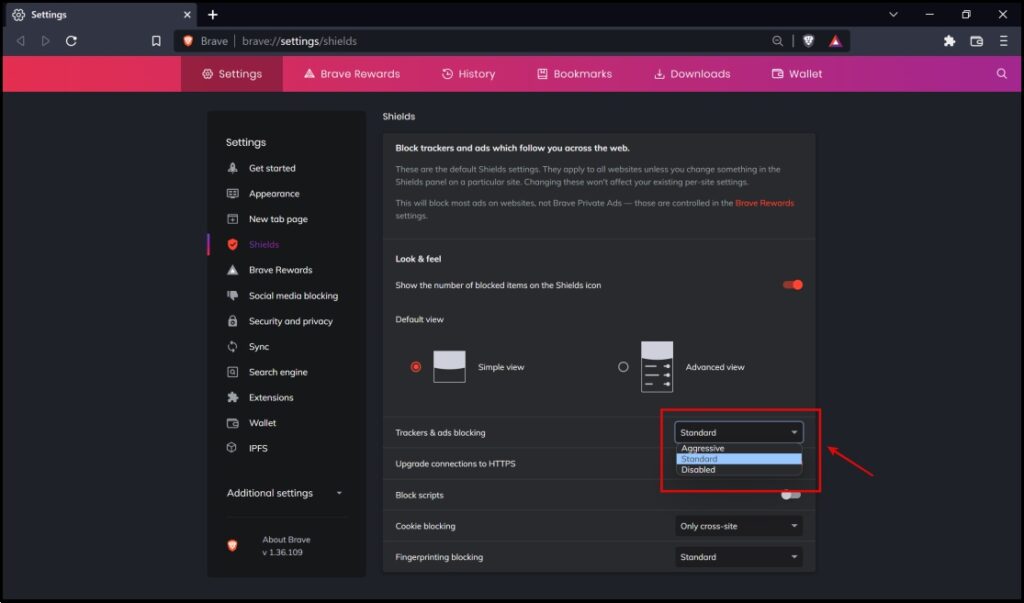Click the Bookmarks tab icon
The image size is (1024, 603).
(x=542, y=74)
